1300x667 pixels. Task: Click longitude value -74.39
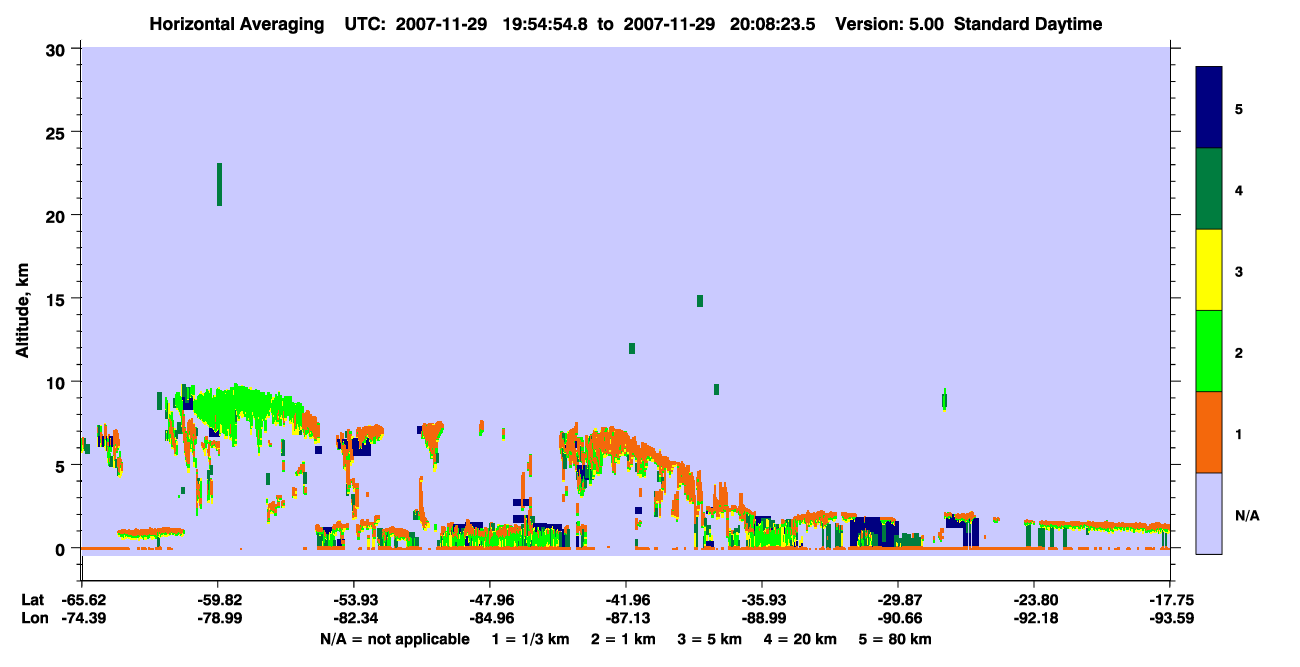tap(82, 618)
